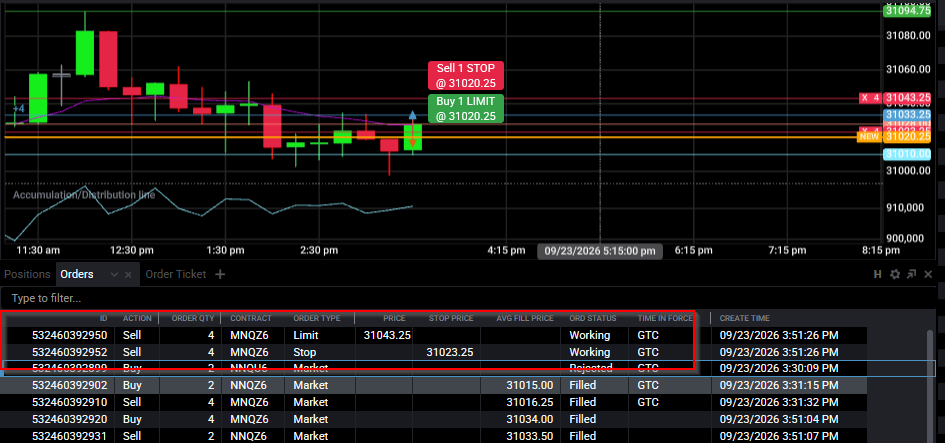Switch to the Positions tab
The image size is (945, 443).
(27, 274)
